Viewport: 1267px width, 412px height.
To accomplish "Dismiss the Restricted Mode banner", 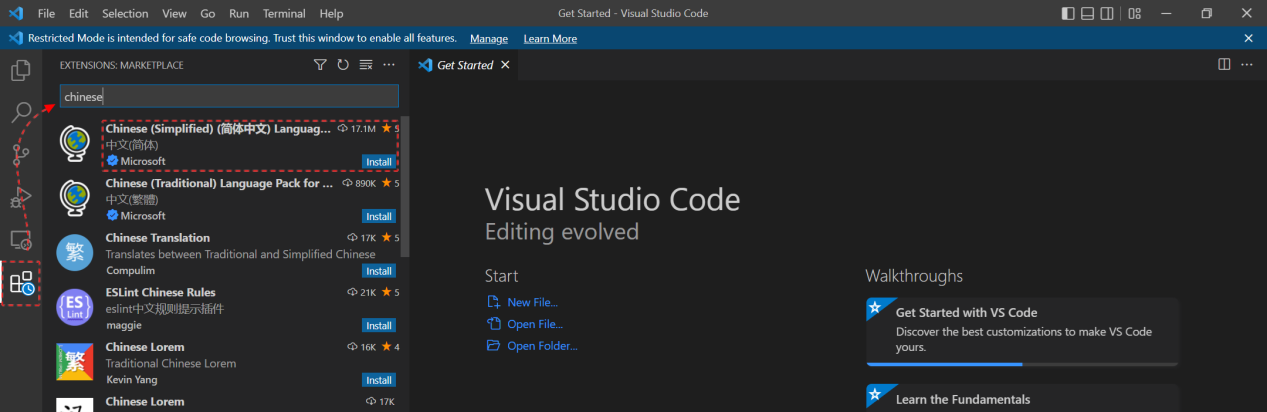I will pyautogui.click(x=1248, y=38).
